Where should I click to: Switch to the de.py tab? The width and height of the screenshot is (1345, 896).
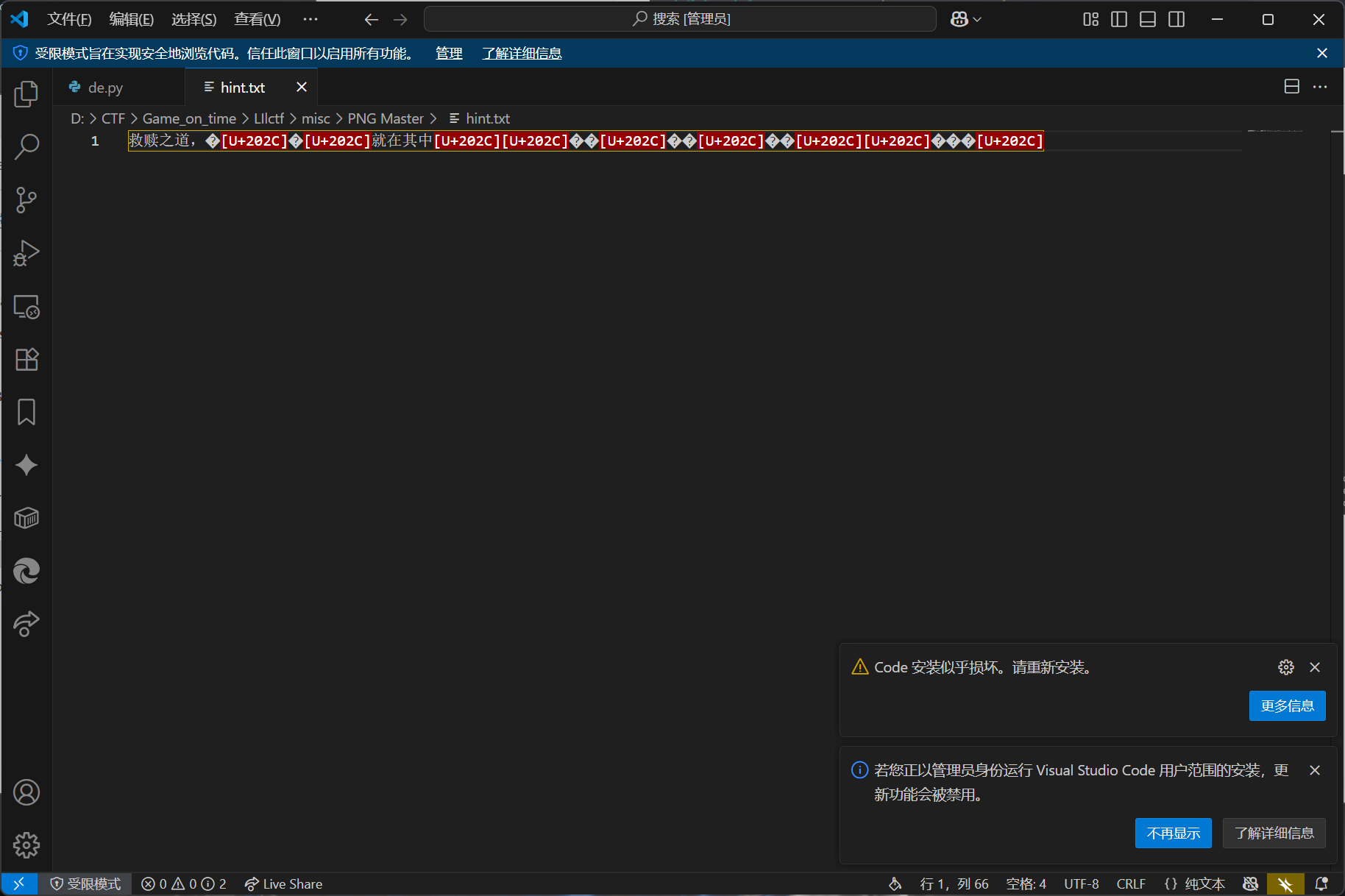(x=105, y=88)
